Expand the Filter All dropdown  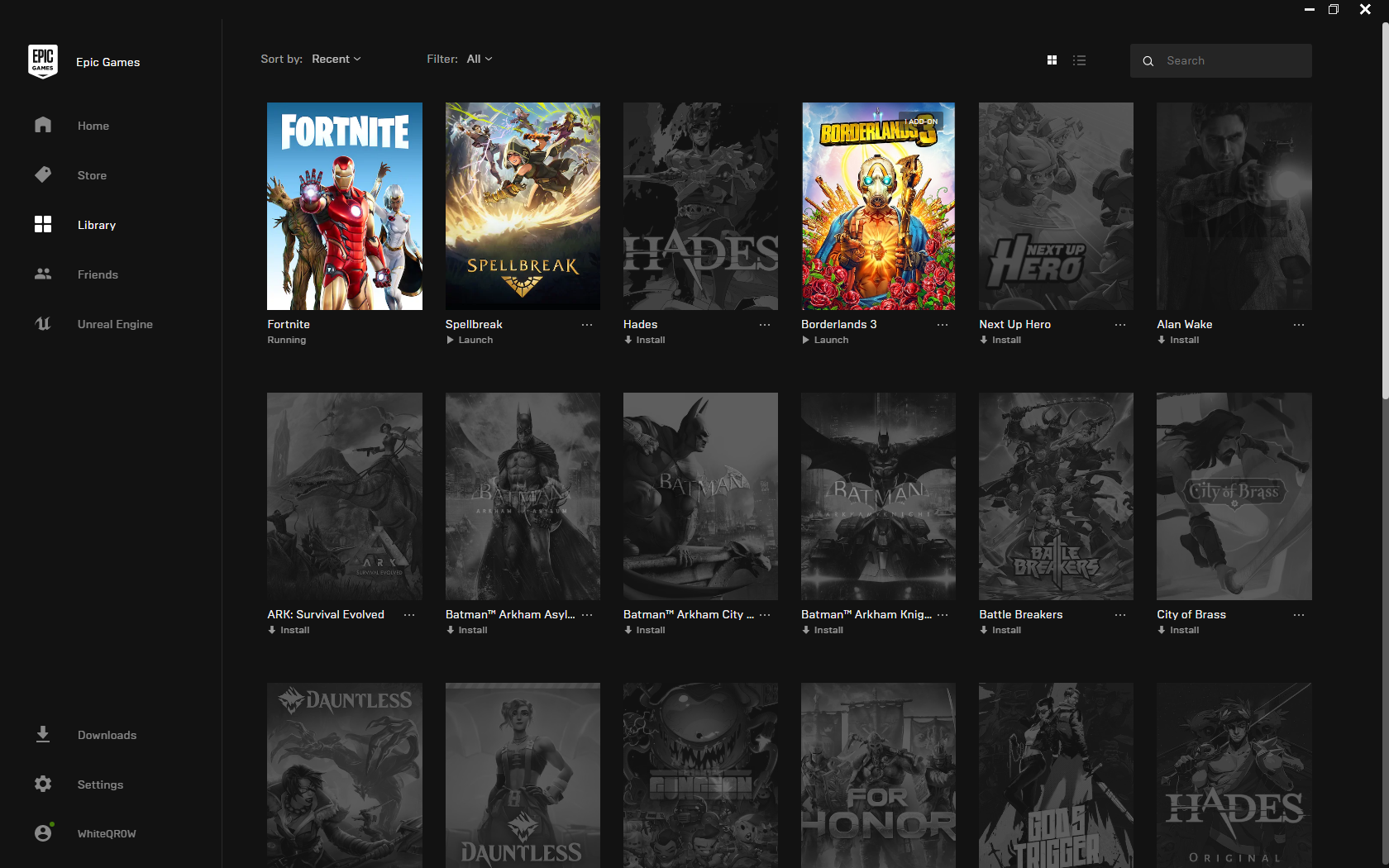[480, 59]
